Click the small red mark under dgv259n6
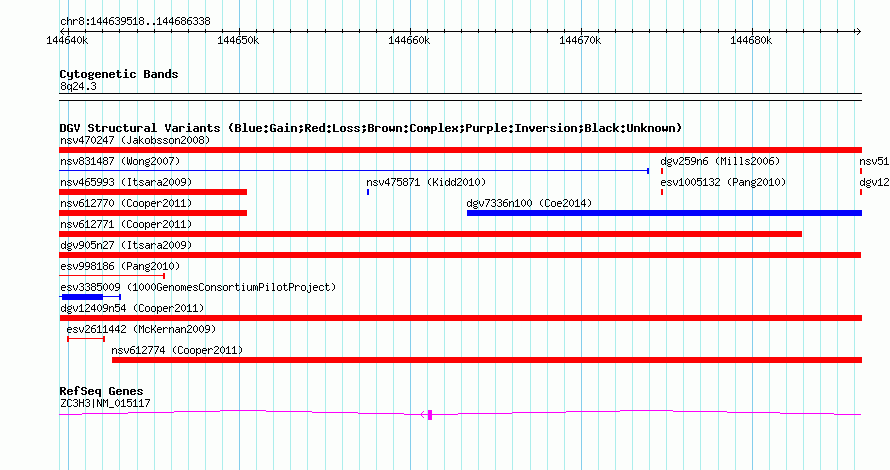Viewport: 890px width, 470px height. point(662,171)
